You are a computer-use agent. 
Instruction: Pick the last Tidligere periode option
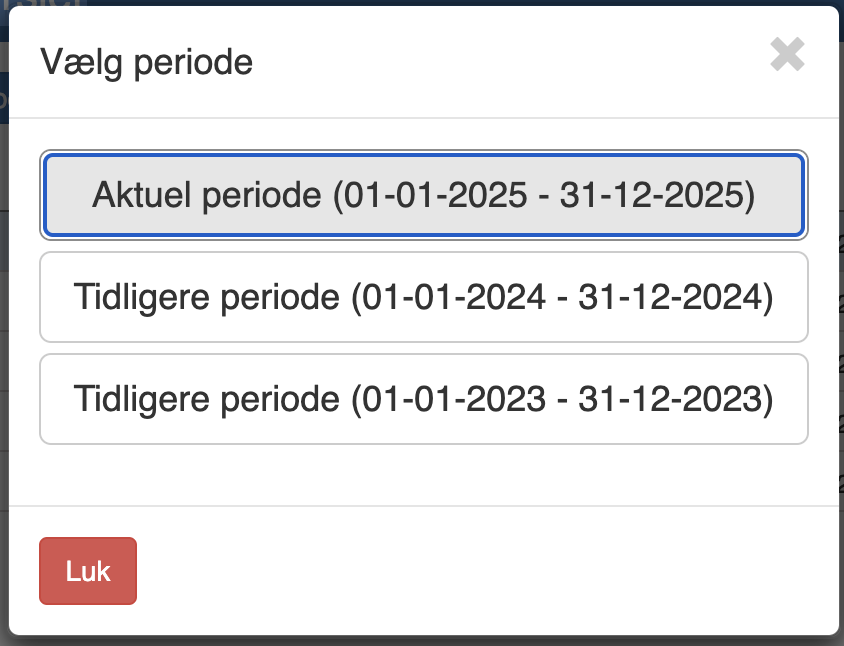pos(423,399)
